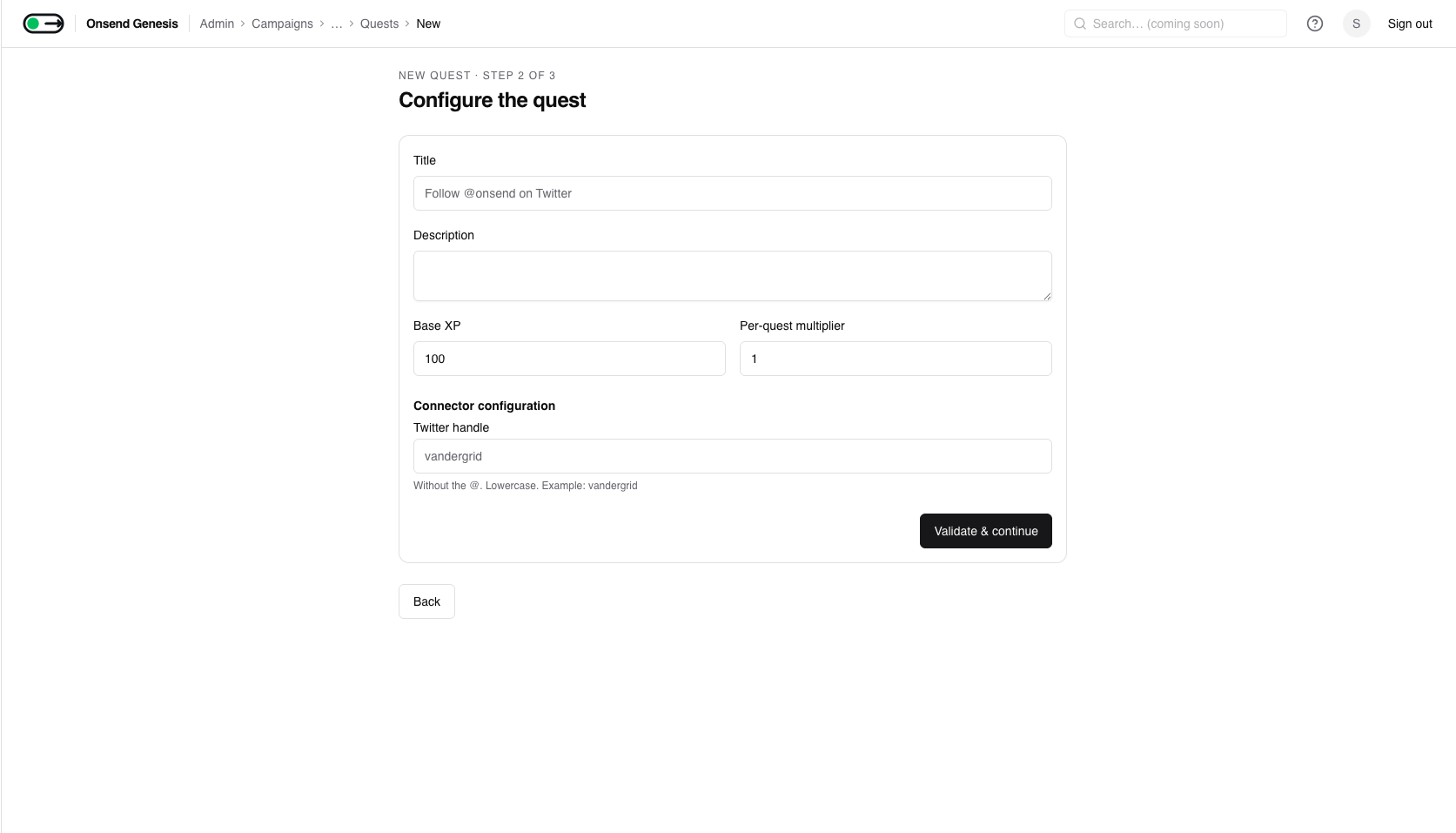
Task: Open Campaigns breadcrumb link
Action: [282, 24]
